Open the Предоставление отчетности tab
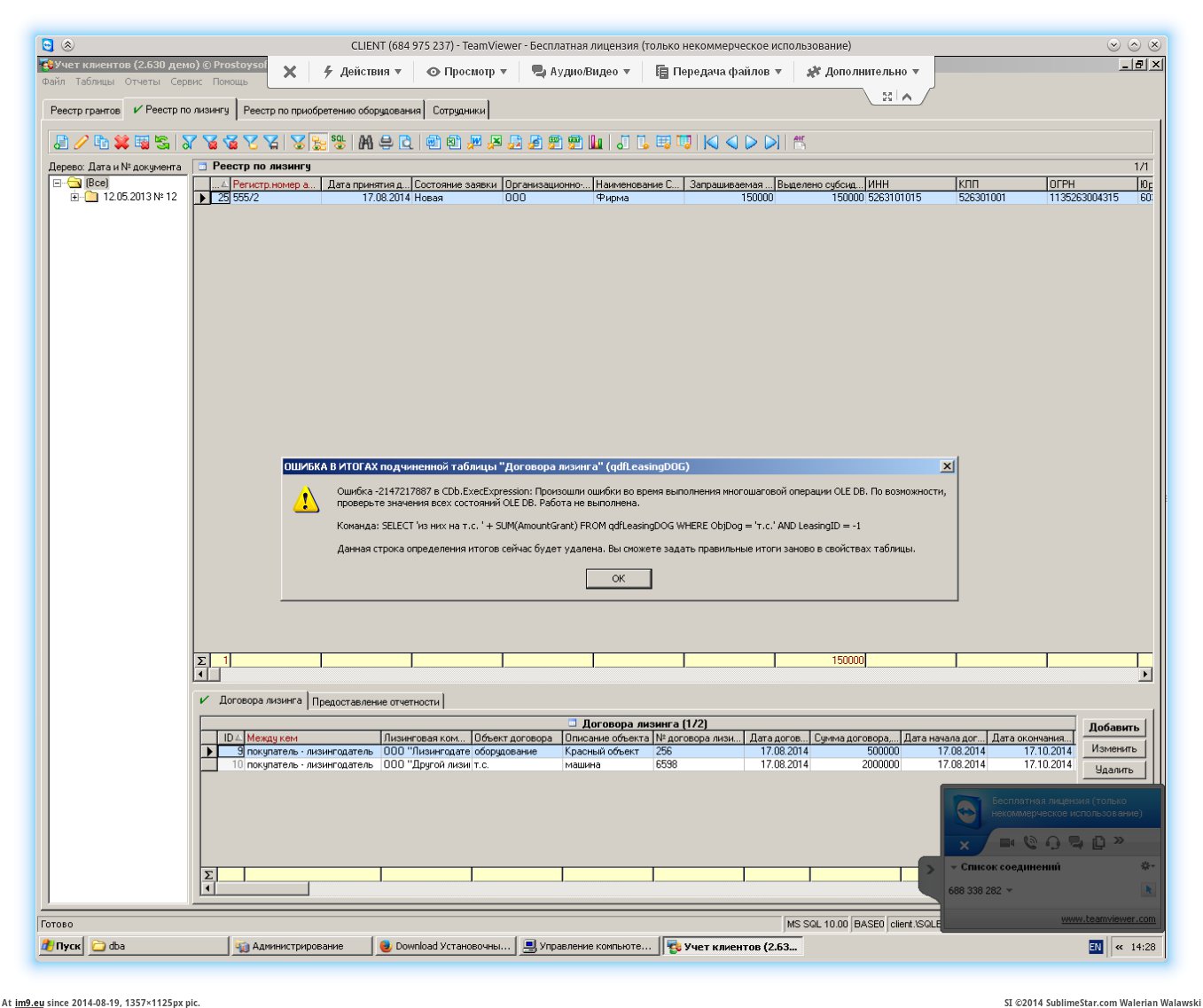 pos(376,701)
